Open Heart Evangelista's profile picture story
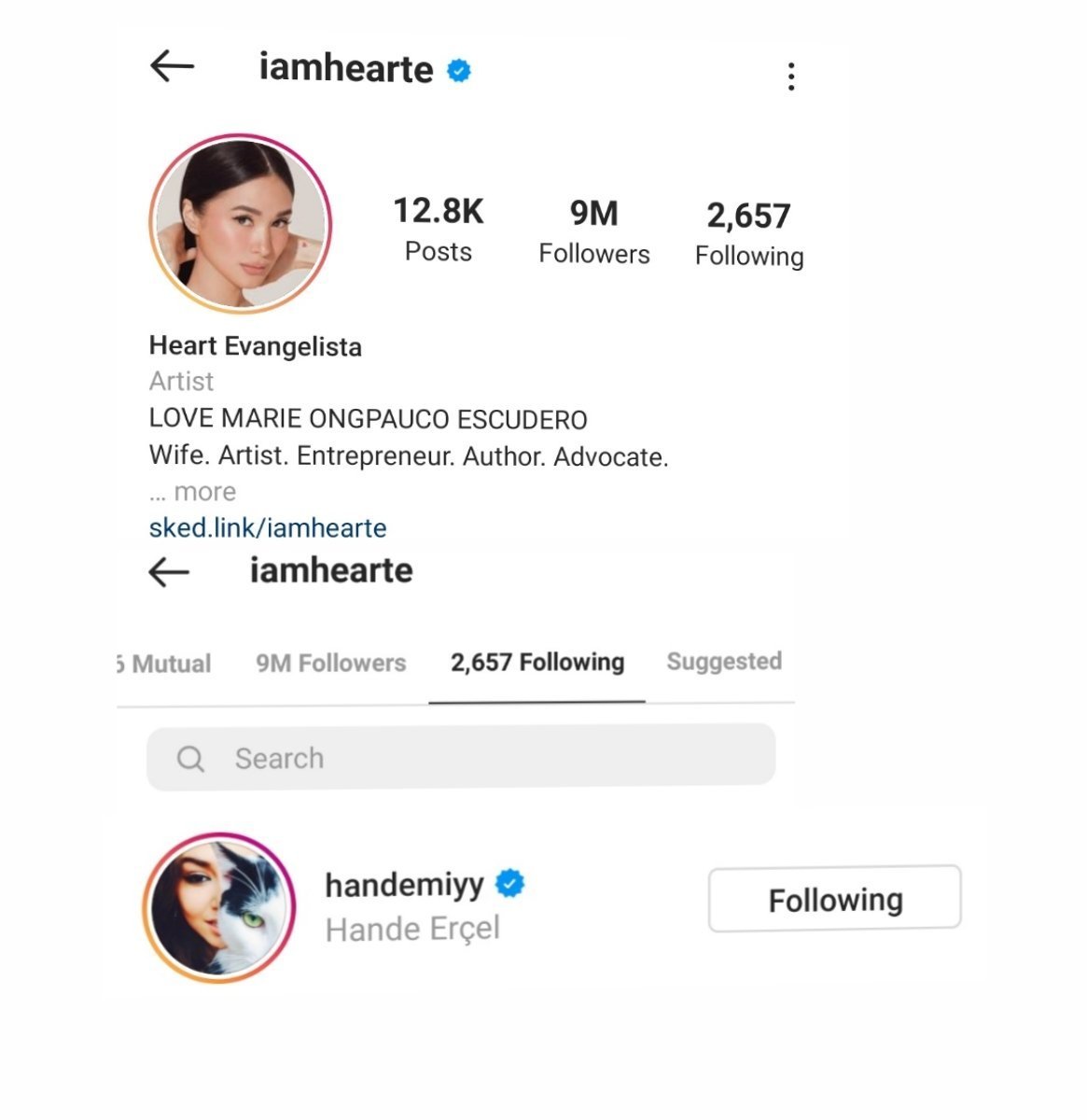1087x1120 pixels. point(241,223)
